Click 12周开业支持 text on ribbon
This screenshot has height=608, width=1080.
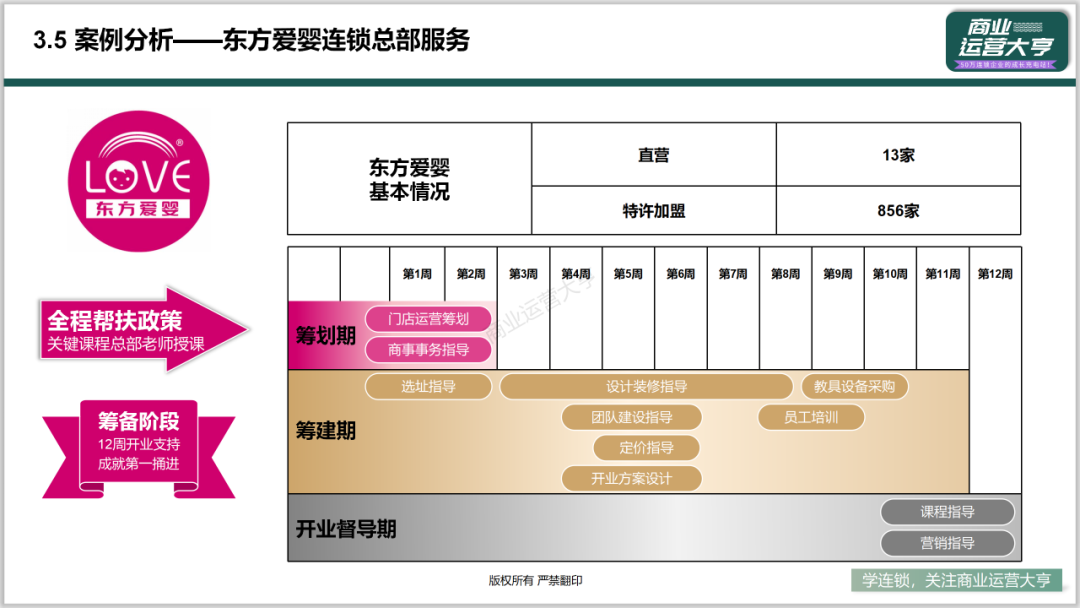[x=138, y=444]
